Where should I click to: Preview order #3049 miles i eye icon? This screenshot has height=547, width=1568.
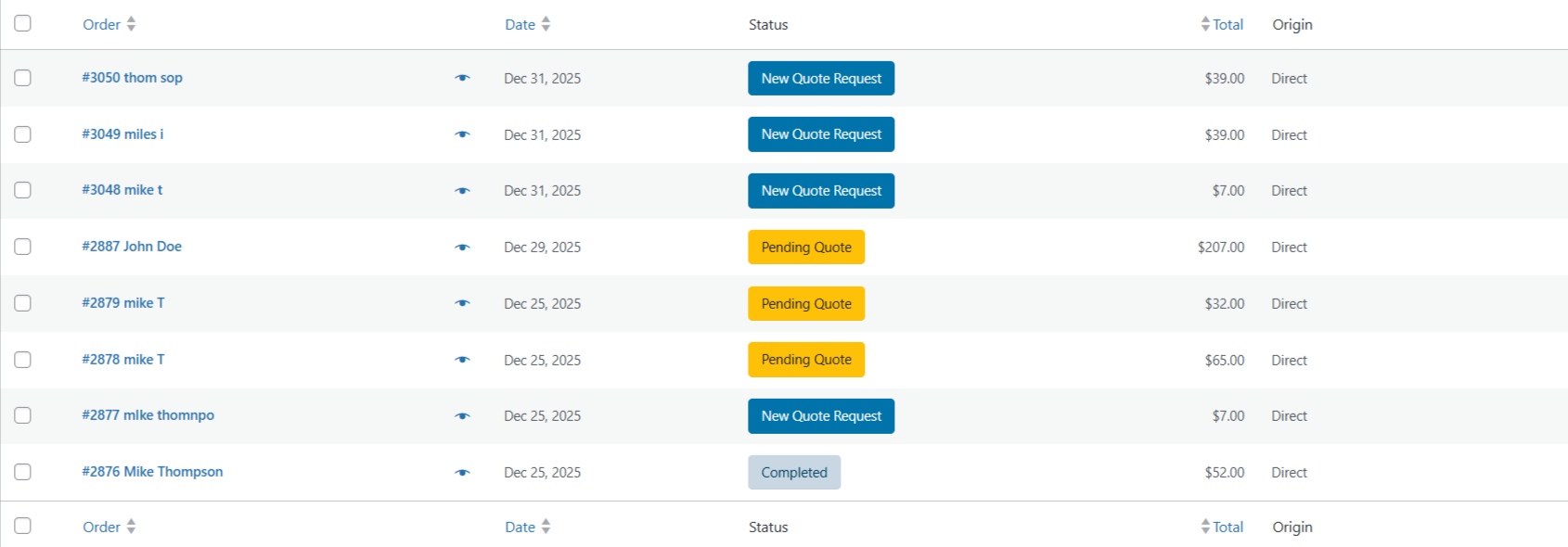(462, 134)
